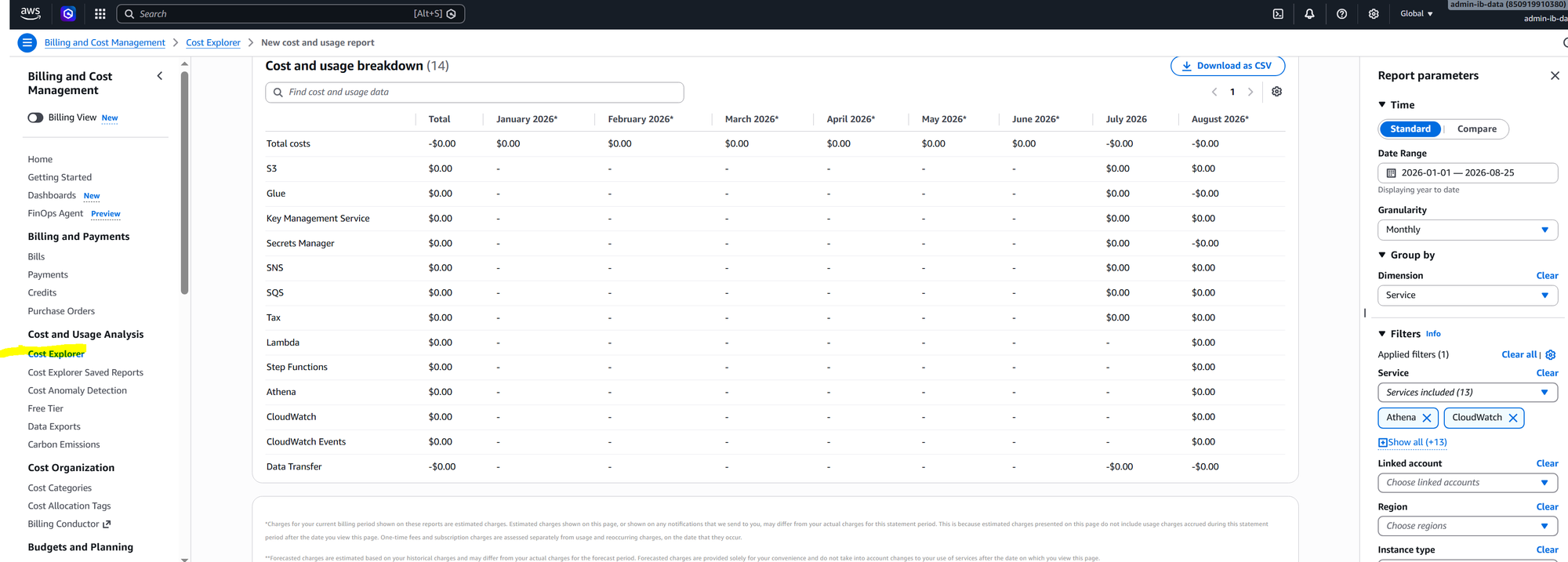This screenshot has width=1568, height=562.
Task: Open FinOps Agent Preview in sidebar
Action: click(x=74, y=213)
